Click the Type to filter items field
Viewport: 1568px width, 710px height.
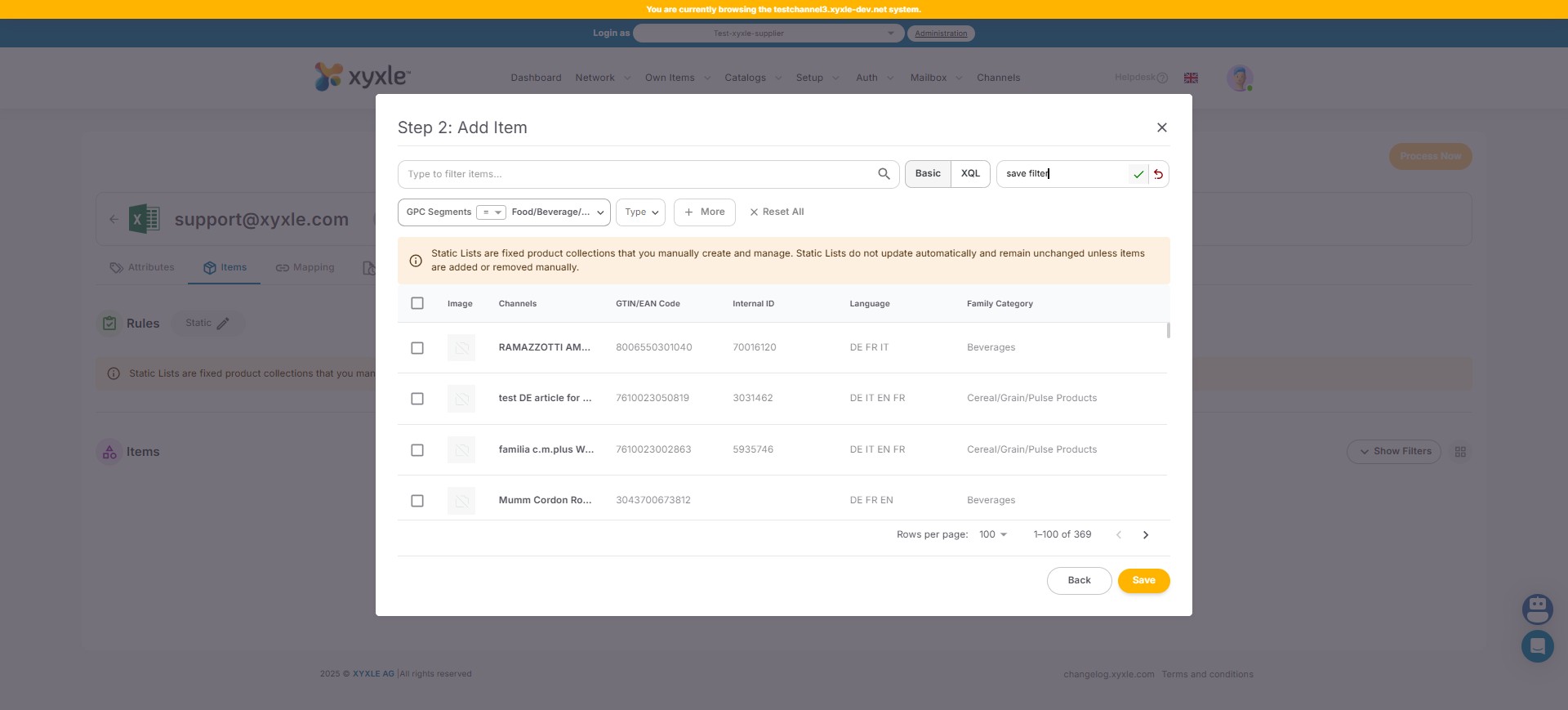(x=637, y=174)
